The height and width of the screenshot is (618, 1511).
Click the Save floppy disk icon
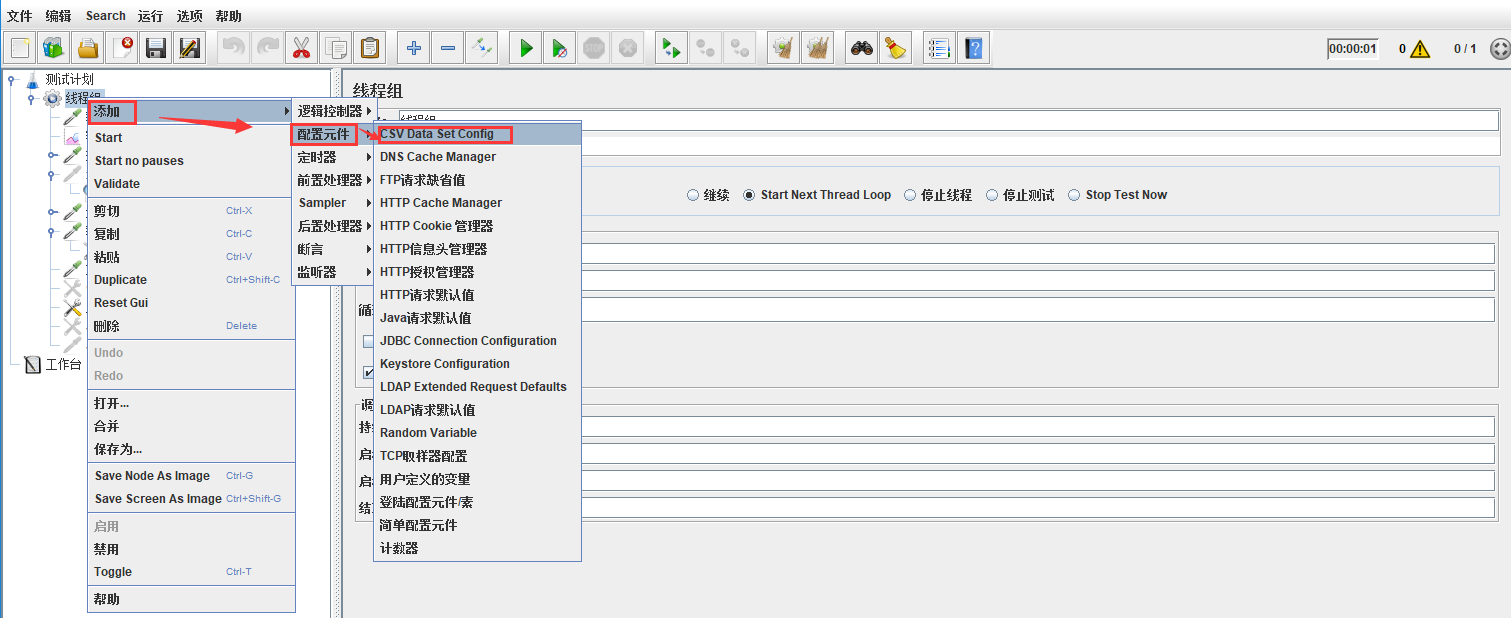point(155,47)
